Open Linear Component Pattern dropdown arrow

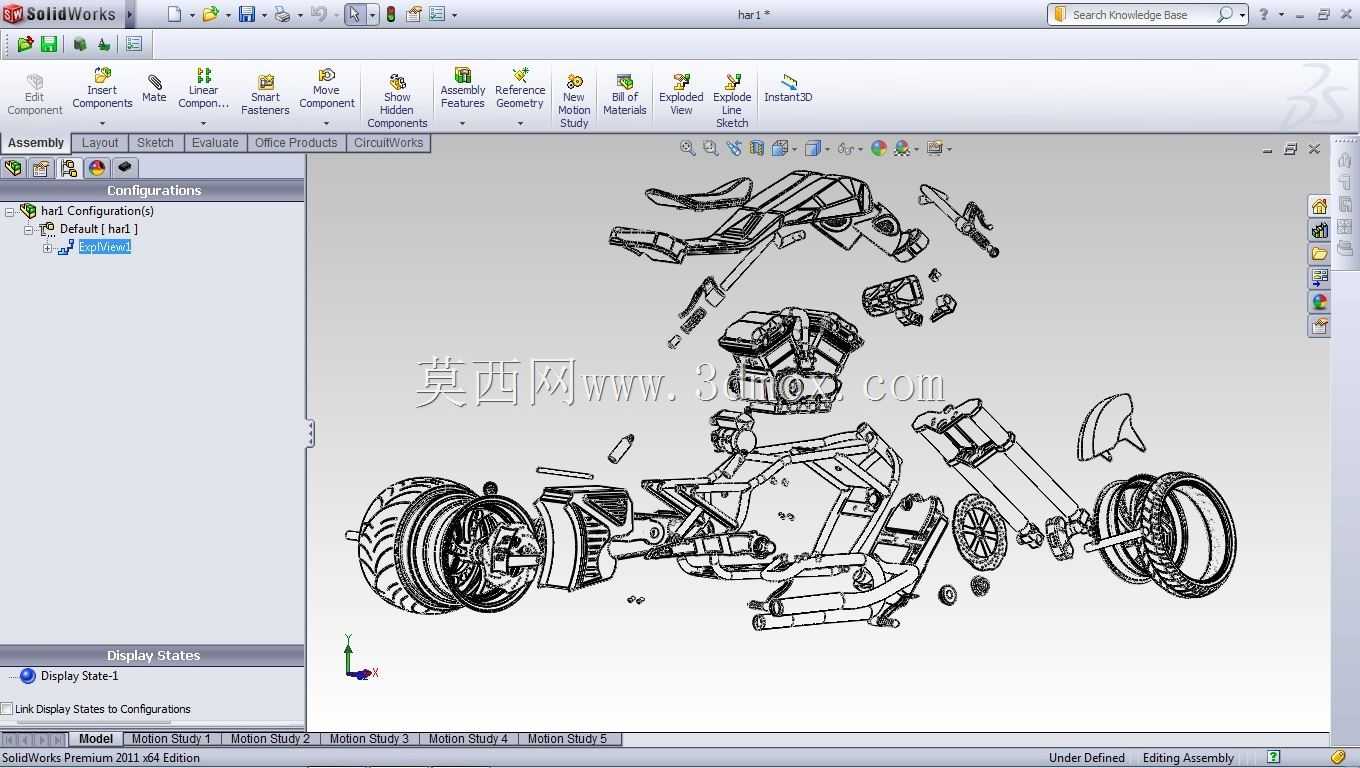click(203, 124)
